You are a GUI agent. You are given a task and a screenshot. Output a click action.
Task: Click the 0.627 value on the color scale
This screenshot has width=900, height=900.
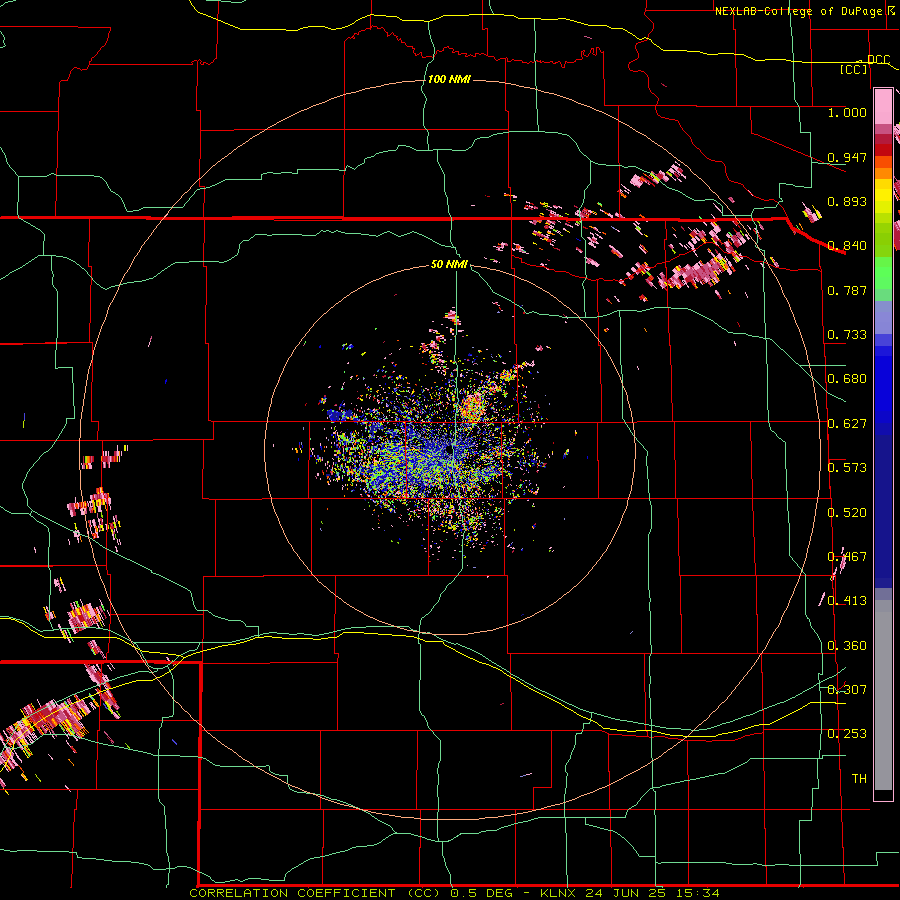847,424
